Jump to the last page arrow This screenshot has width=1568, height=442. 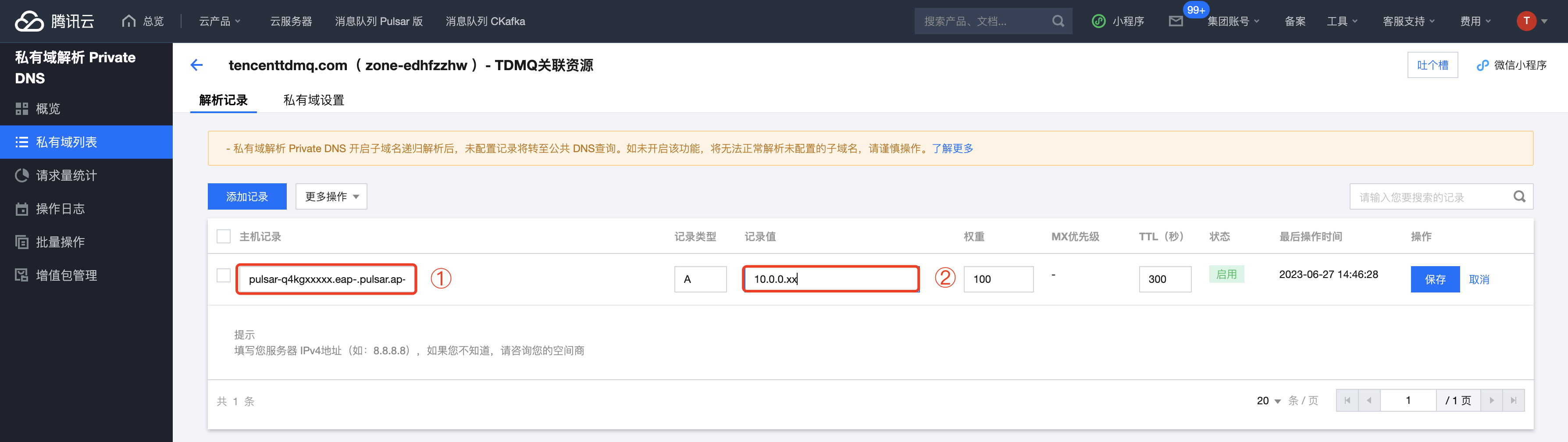(1513, 401)
